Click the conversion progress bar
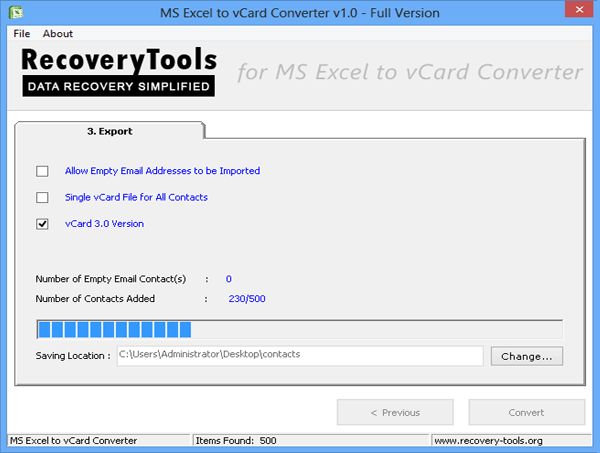Viewport: 600px width, 453px height. tap(300, 329)
